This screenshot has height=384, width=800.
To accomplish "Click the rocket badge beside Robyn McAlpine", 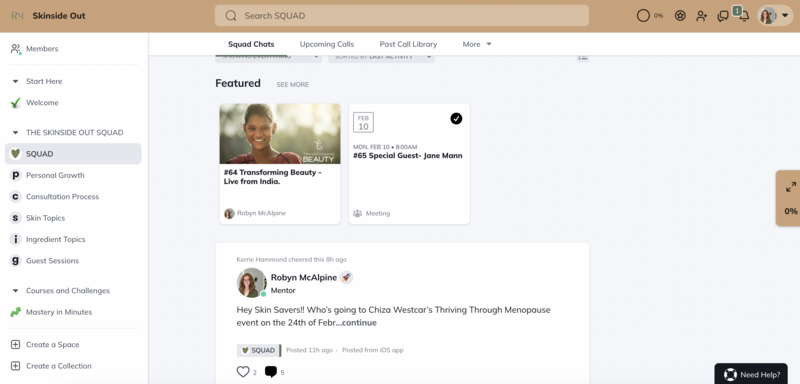I will point(346,277).
